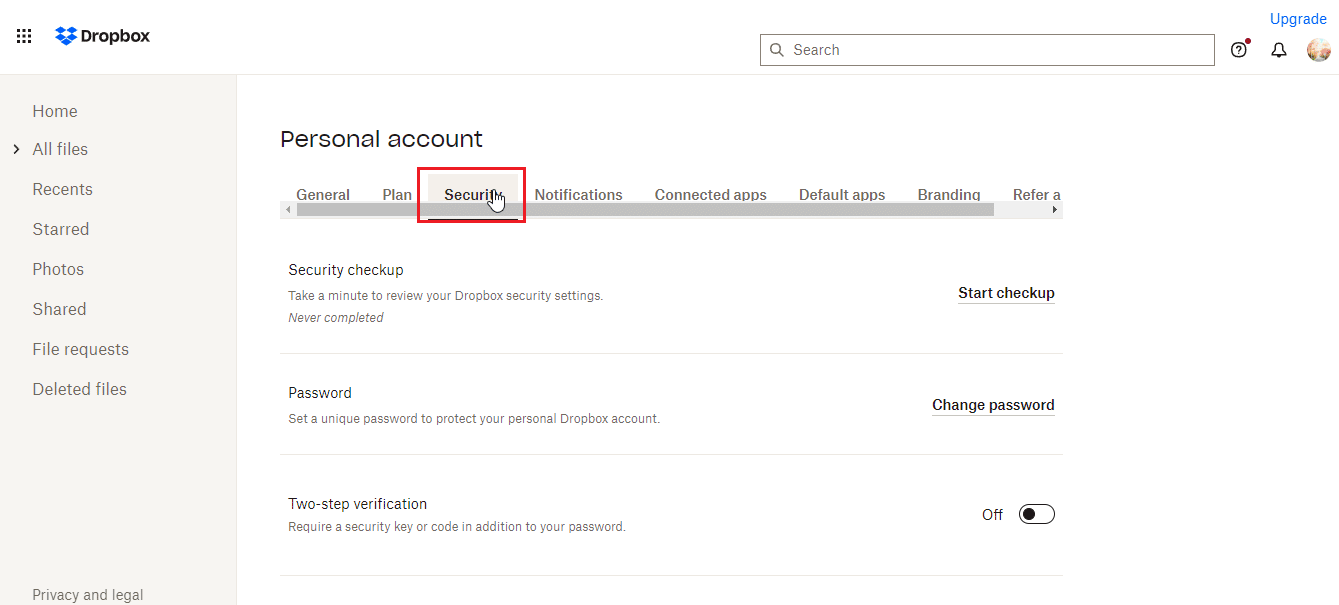
Task: Open the help question mark icon
Action: point(1239,50)
